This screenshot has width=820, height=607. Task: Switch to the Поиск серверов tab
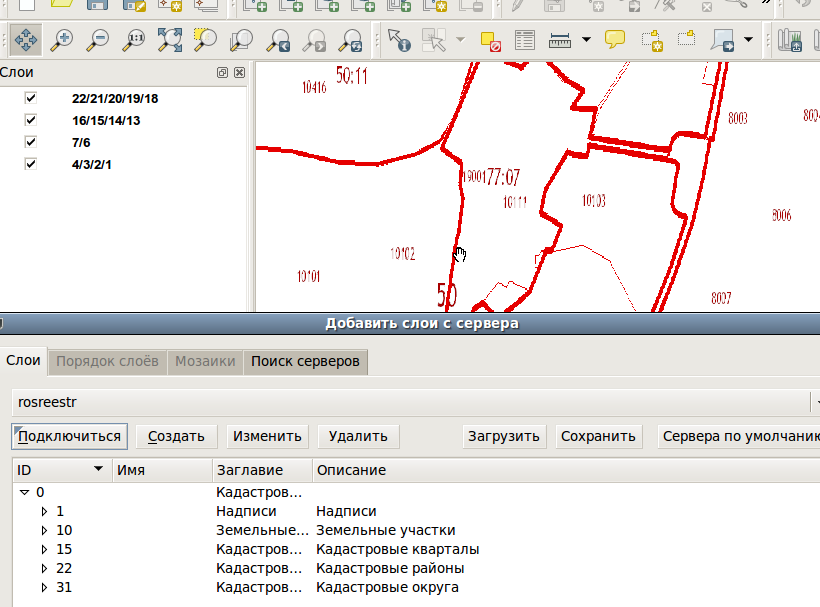305,361
